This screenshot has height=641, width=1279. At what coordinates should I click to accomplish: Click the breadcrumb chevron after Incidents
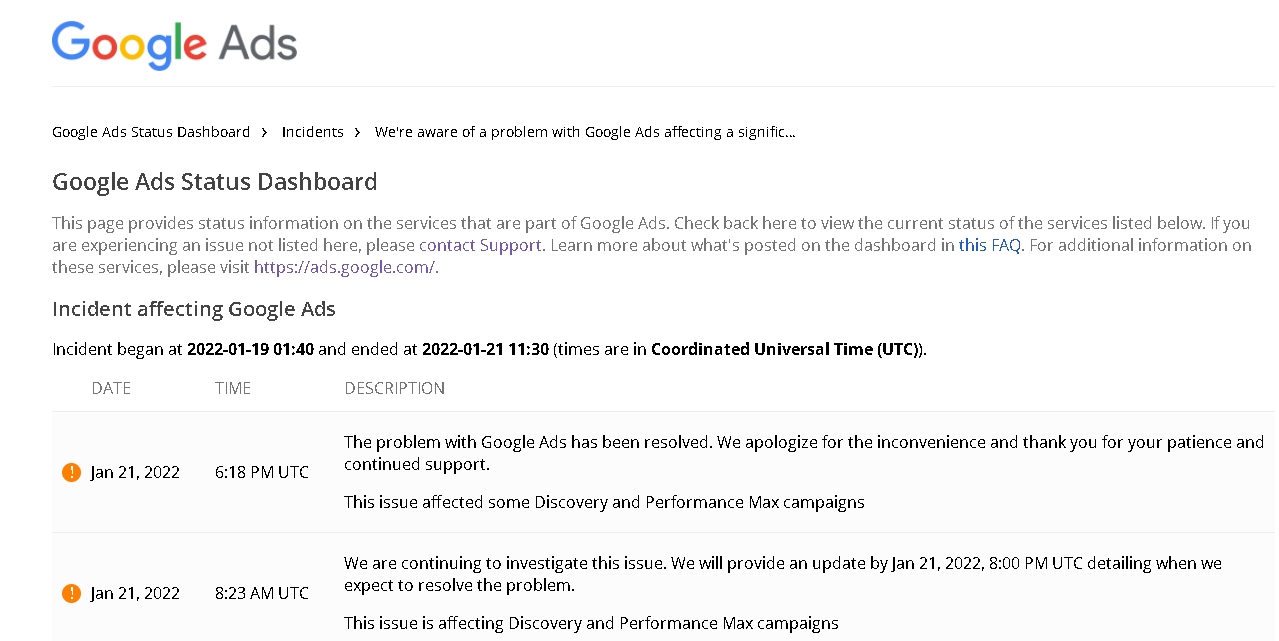click(x=358, y=132)
